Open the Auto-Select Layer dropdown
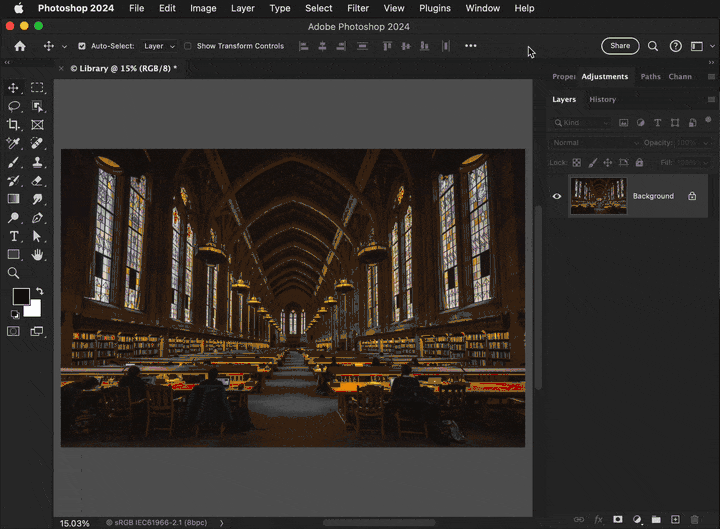720x529 pixels. 159,46
